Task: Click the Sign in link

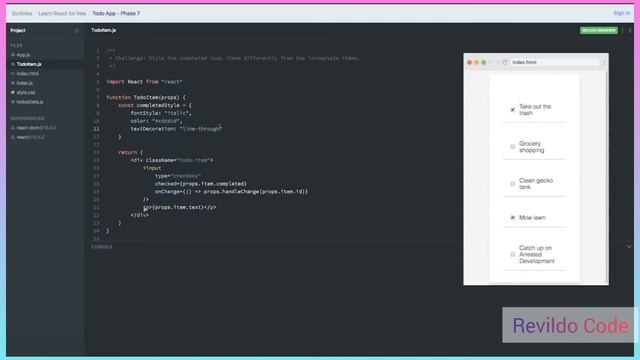Action: coord(622,13)
